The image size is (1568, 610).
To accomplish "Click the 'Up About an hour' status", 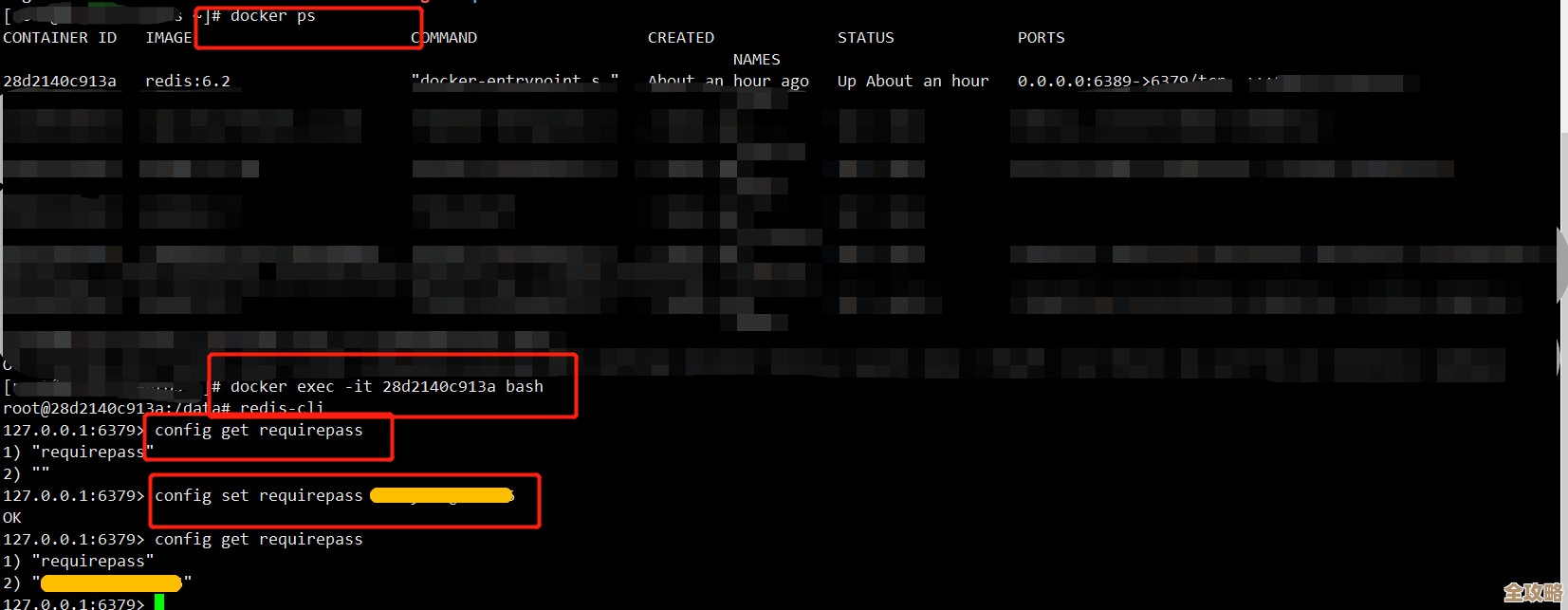I will tap(913, 82).
